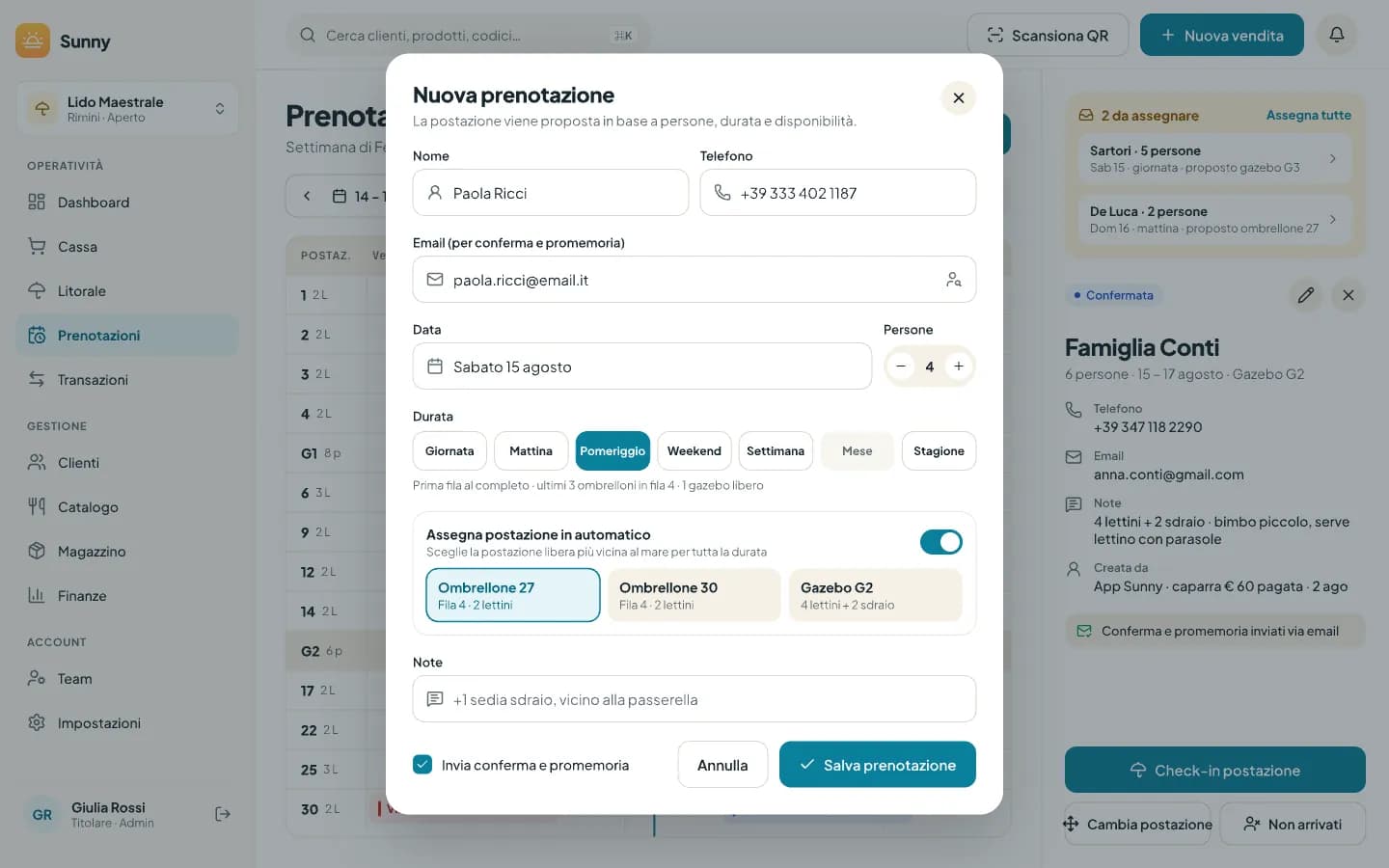1389x868 pixels.
Task: Increase persone count with plus button
Action: coord(958,366)
